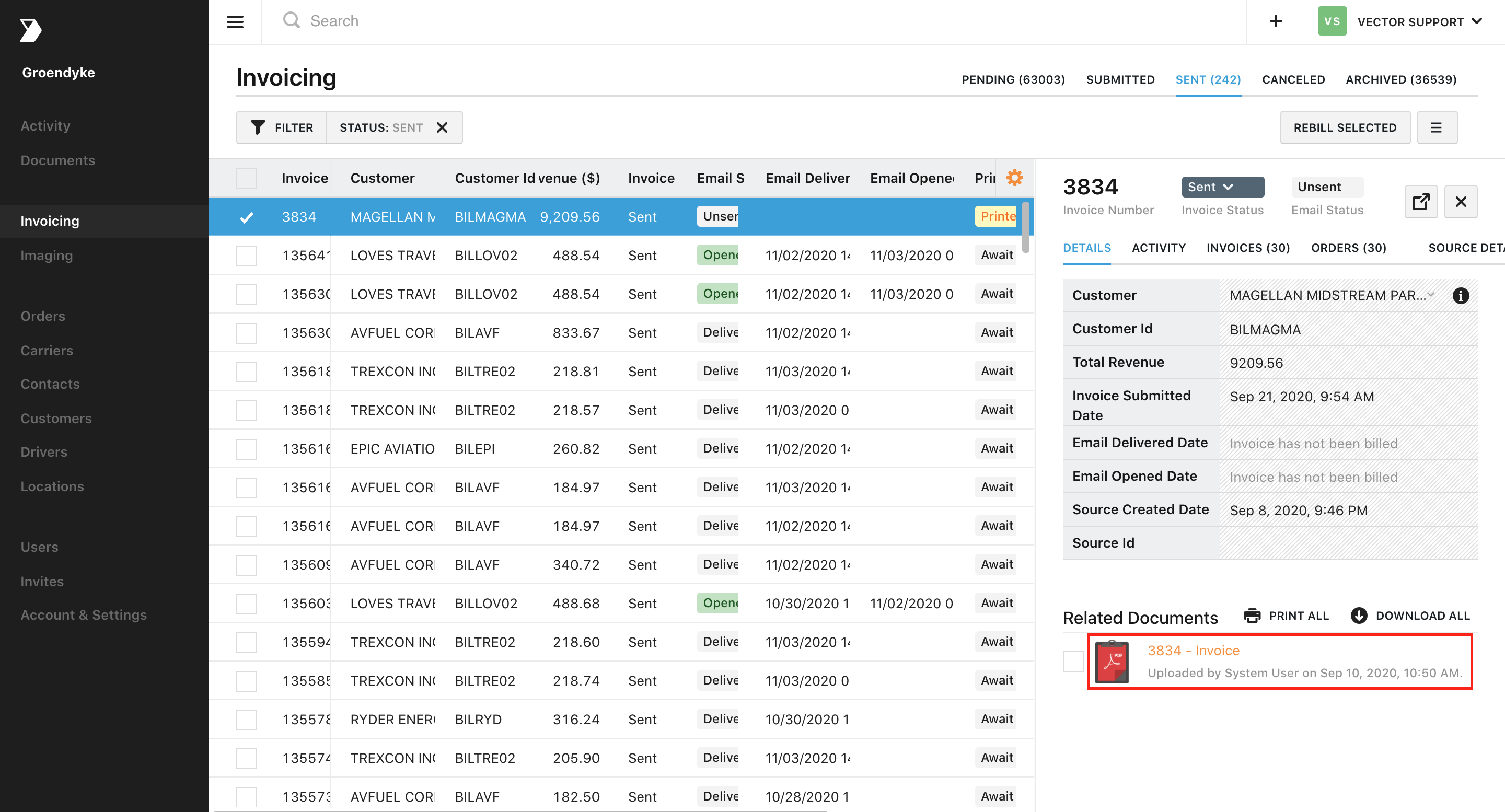1505x812 pixels.
Task: Open the Invoices (30) tab
Action: coord(1248,248)
